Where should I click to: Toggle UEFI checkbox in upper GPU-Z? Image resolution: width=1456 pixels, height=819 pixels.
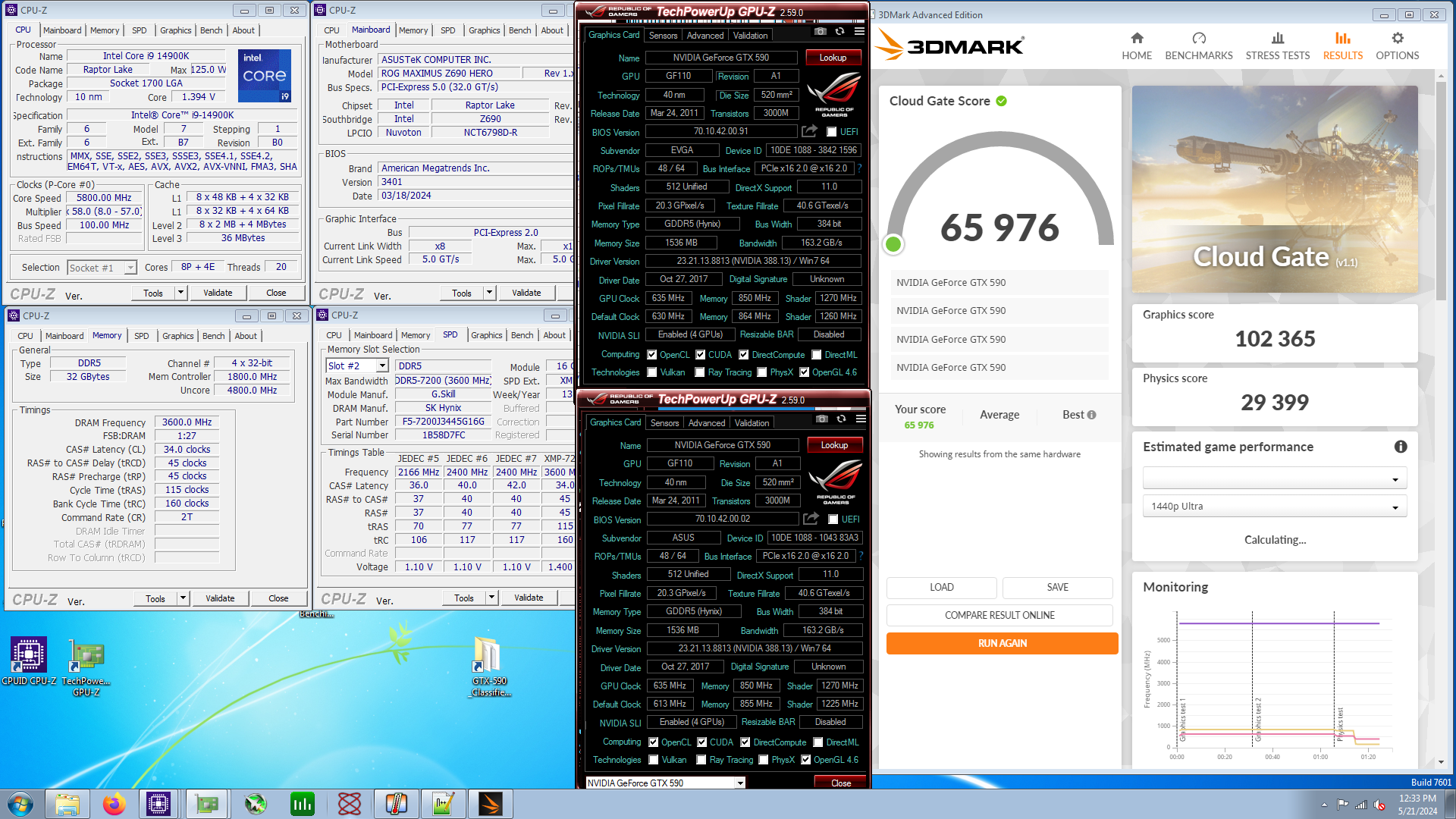(832, 132)
